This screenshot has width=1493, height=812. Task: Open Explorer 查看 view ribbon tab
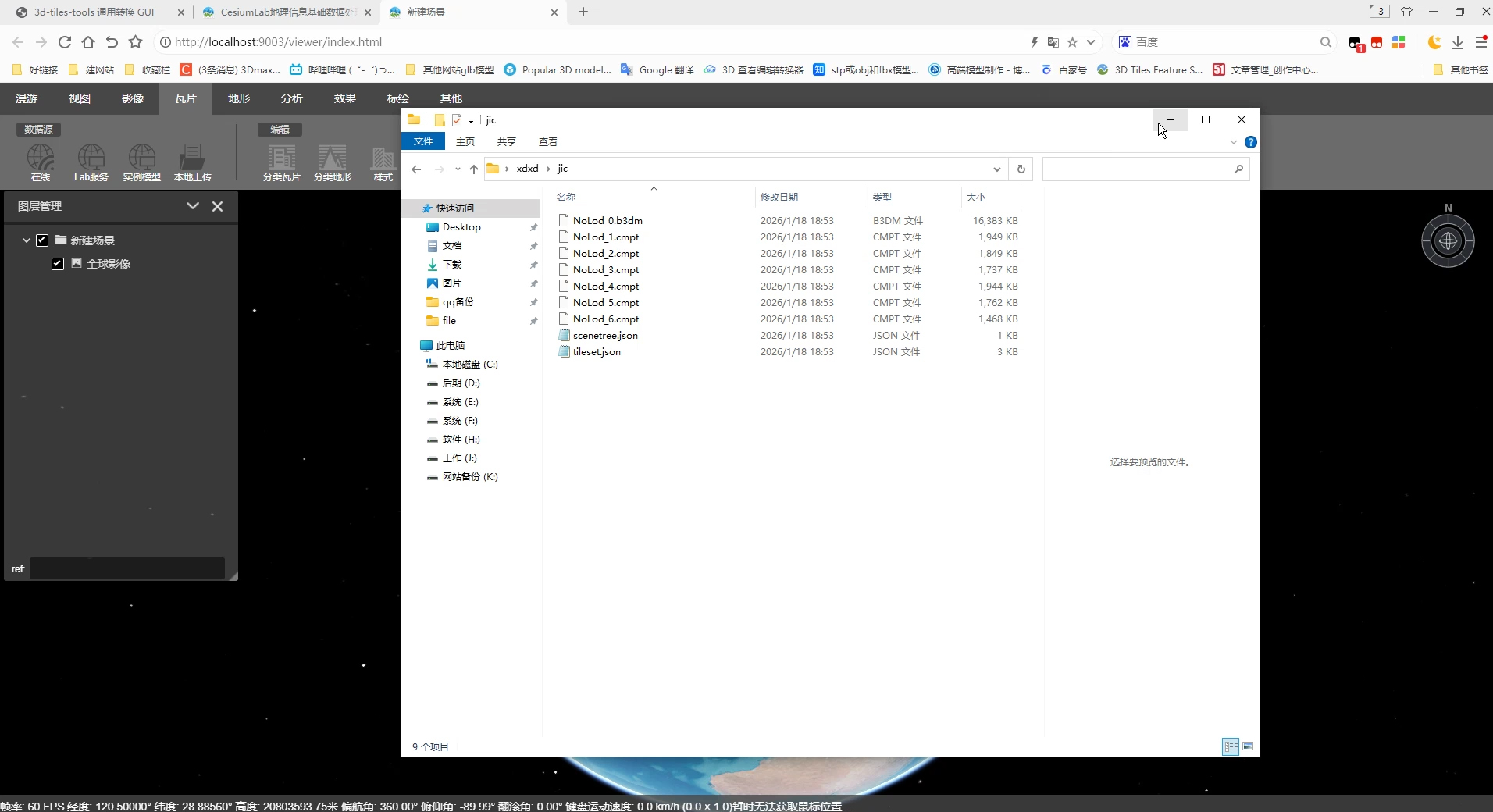(548, 141)
